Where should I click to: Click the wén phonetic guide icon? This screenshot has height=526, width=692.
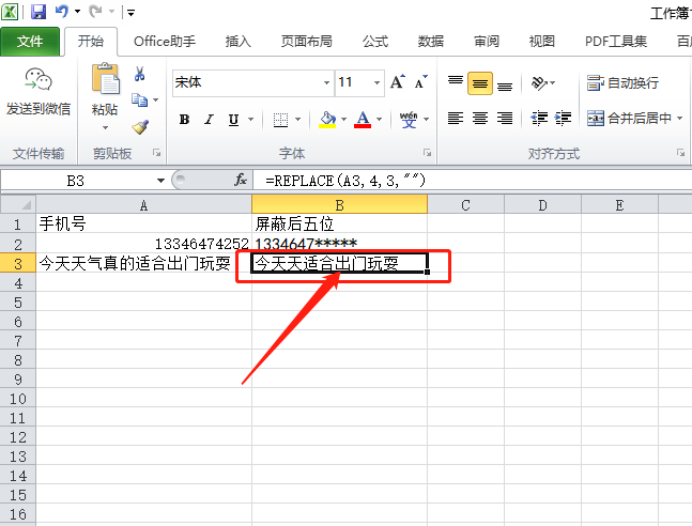pos(408,119)
